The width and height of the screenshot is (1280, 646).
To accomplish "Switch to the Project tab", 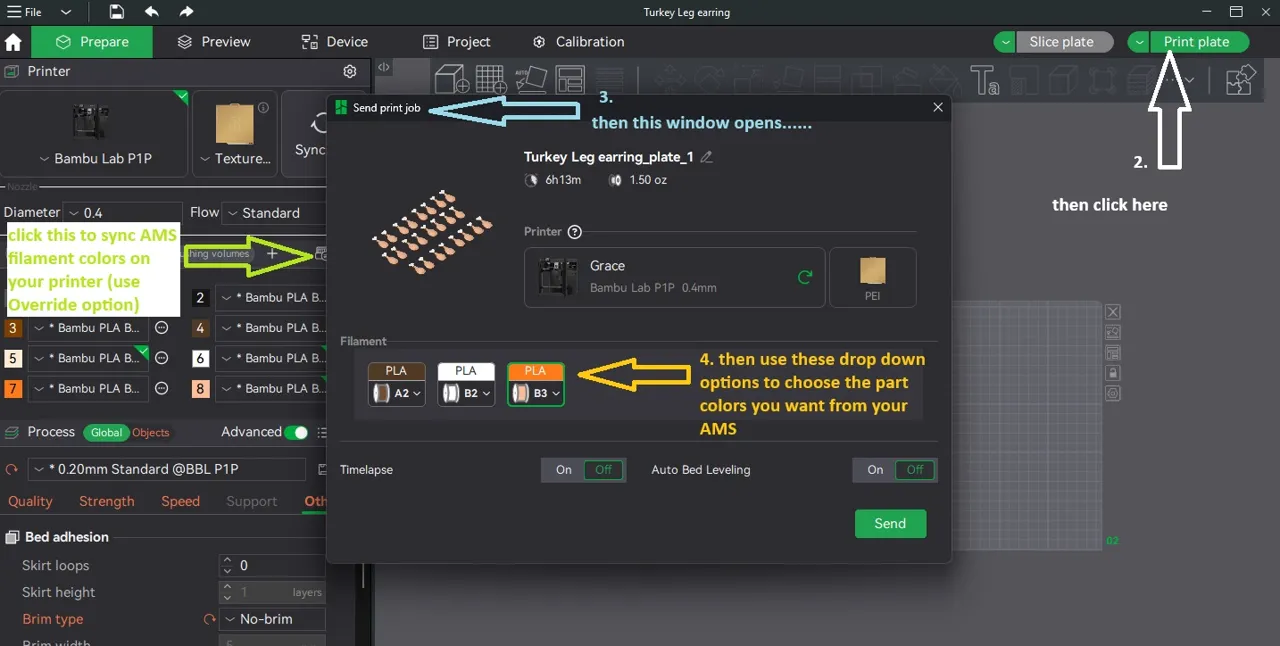I will pyautogui.click(x=457, y=42).
